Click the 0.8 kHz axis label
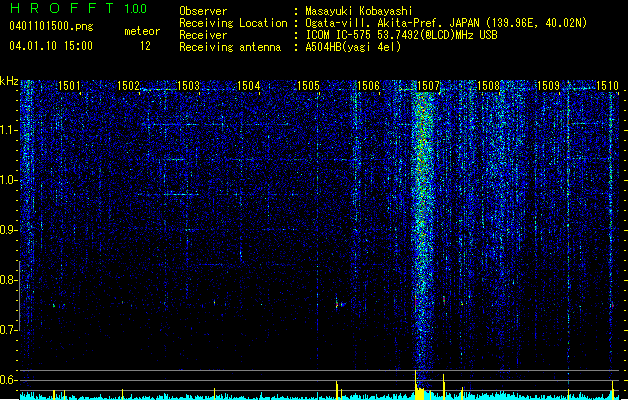This screenshot has height=400, width=629. (x=9, y=280)
